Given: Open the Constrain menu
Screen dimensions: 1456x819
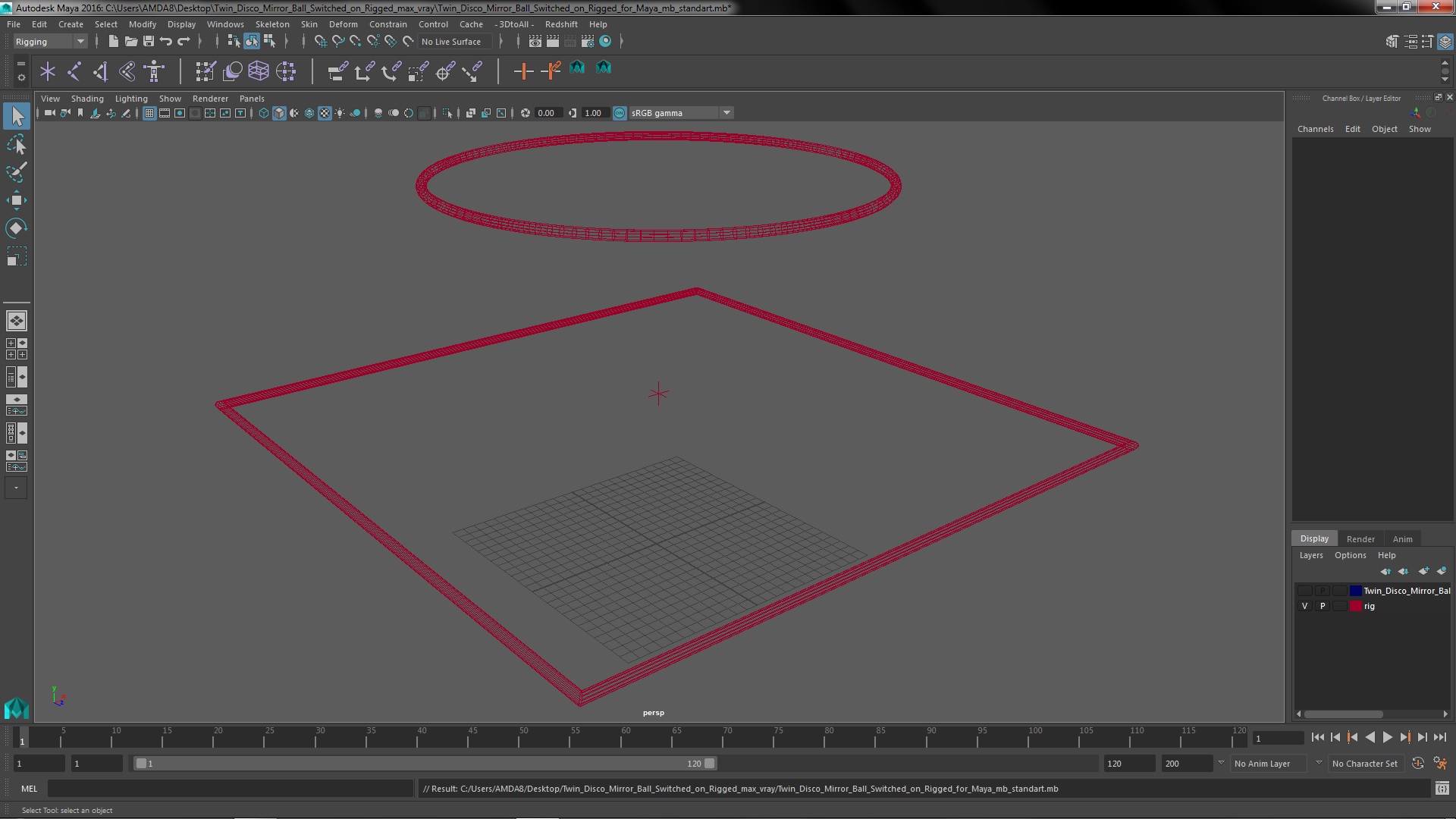Looking at the screenshot, I should (388, 24).
